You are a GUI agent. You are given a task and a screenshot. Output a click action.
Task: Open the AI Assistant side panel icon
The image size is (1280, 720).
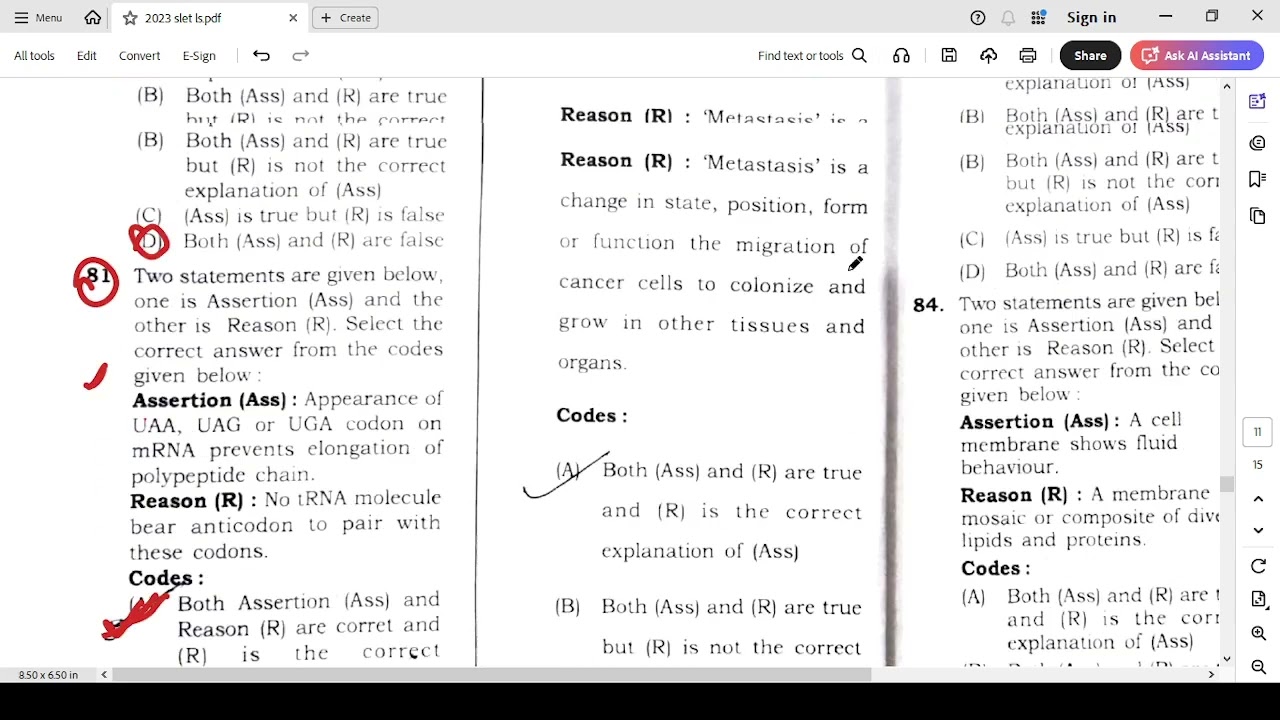(1258, 101)
